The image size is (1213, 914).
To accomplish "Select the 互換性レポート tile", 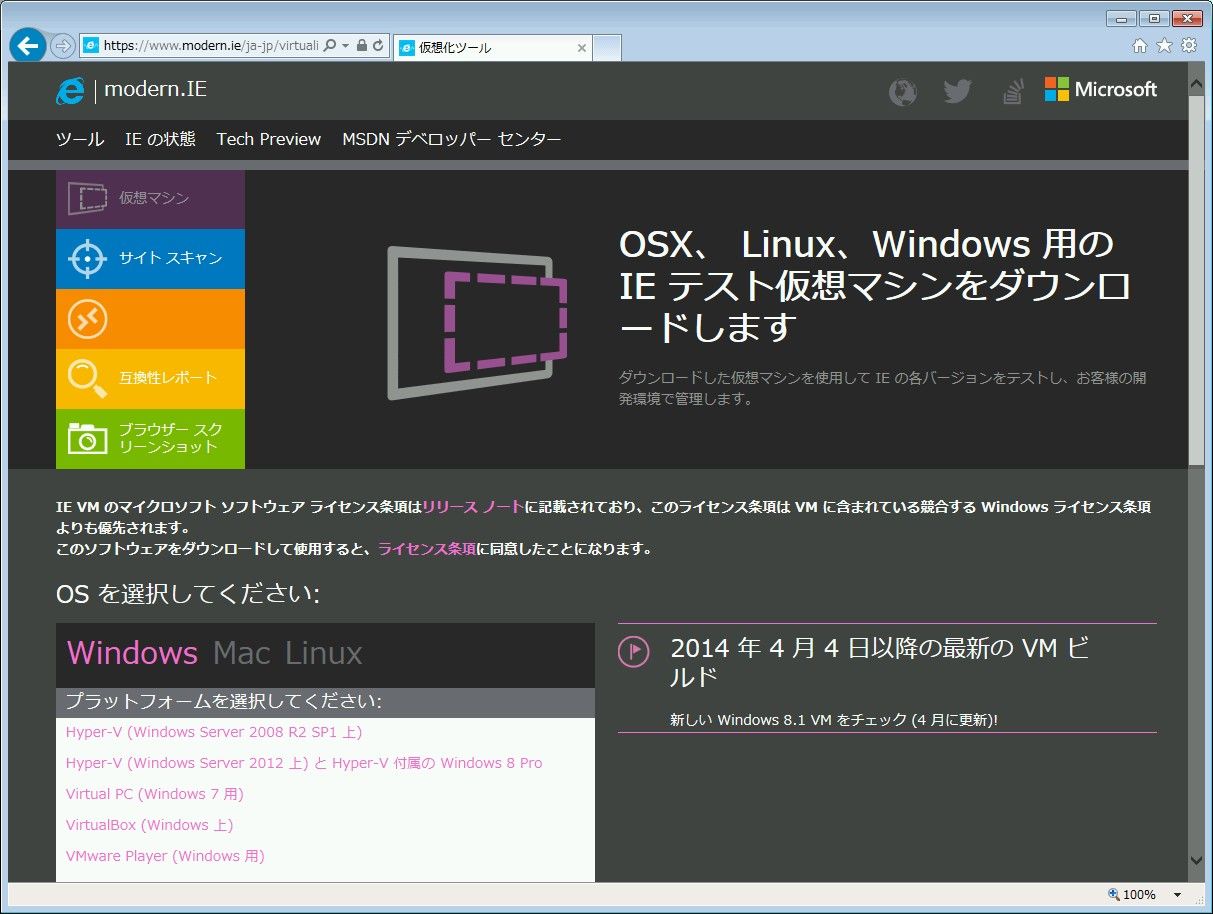I will (x=150, y=379).
